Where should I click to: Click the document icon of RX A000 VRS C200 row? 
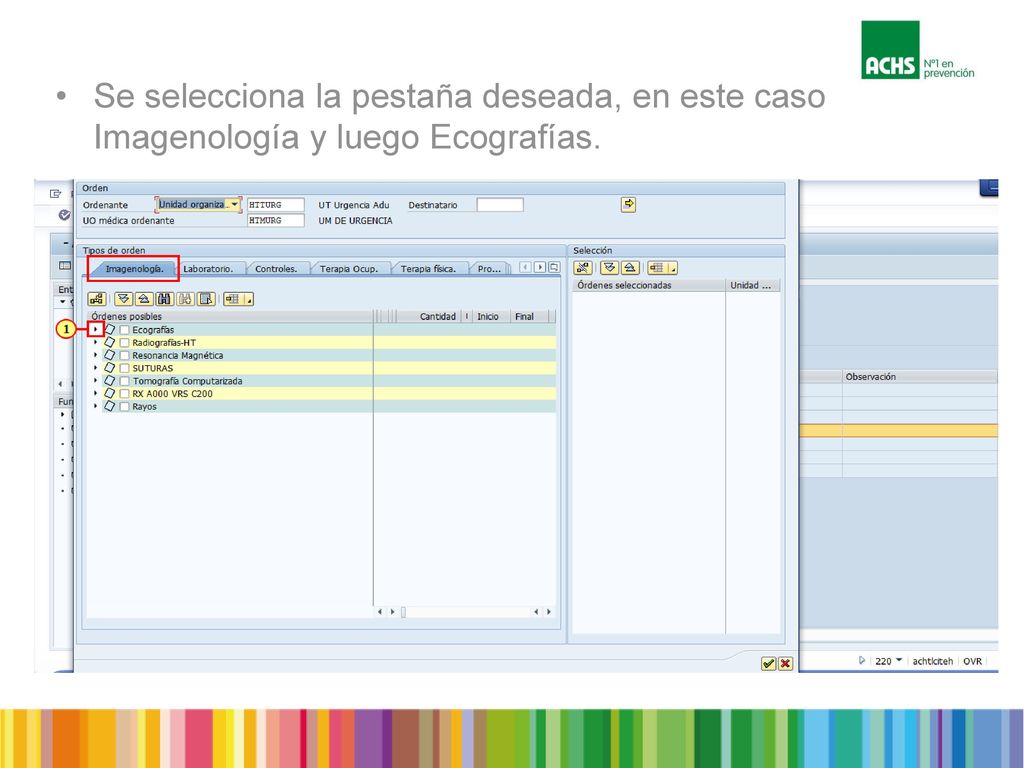click(110, 393)
